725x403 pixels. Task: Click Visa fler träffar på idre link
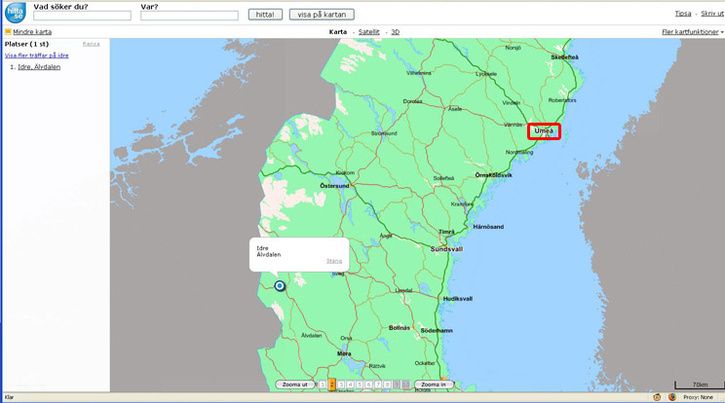[37, 56]
